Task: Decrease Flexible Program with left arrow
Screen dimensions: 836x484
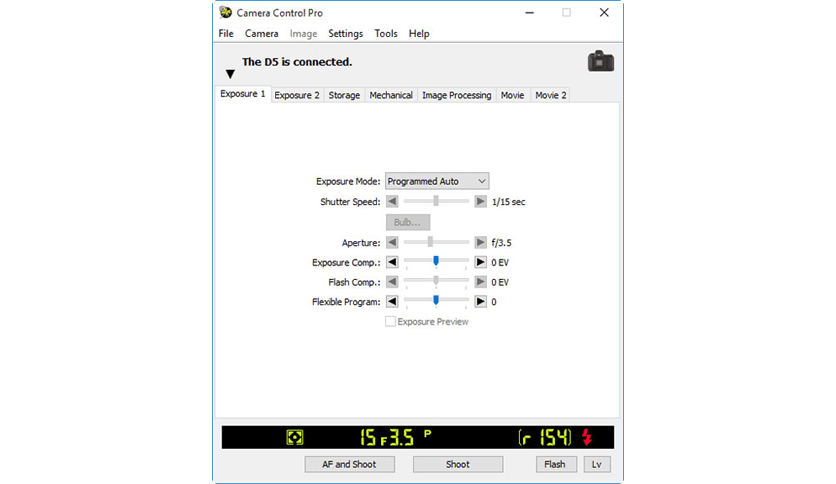Action: pyautogui.click(x=392, y=302)
